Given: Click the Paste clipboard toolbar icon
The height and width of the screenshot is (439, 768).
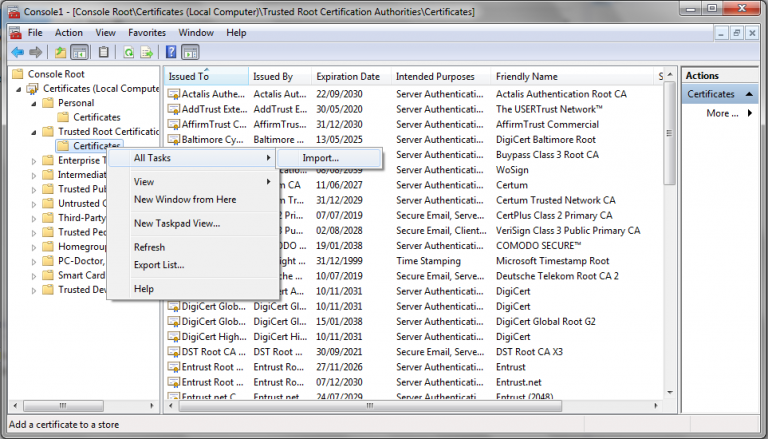Looking at the screenshot, I should tap(103, 52).
